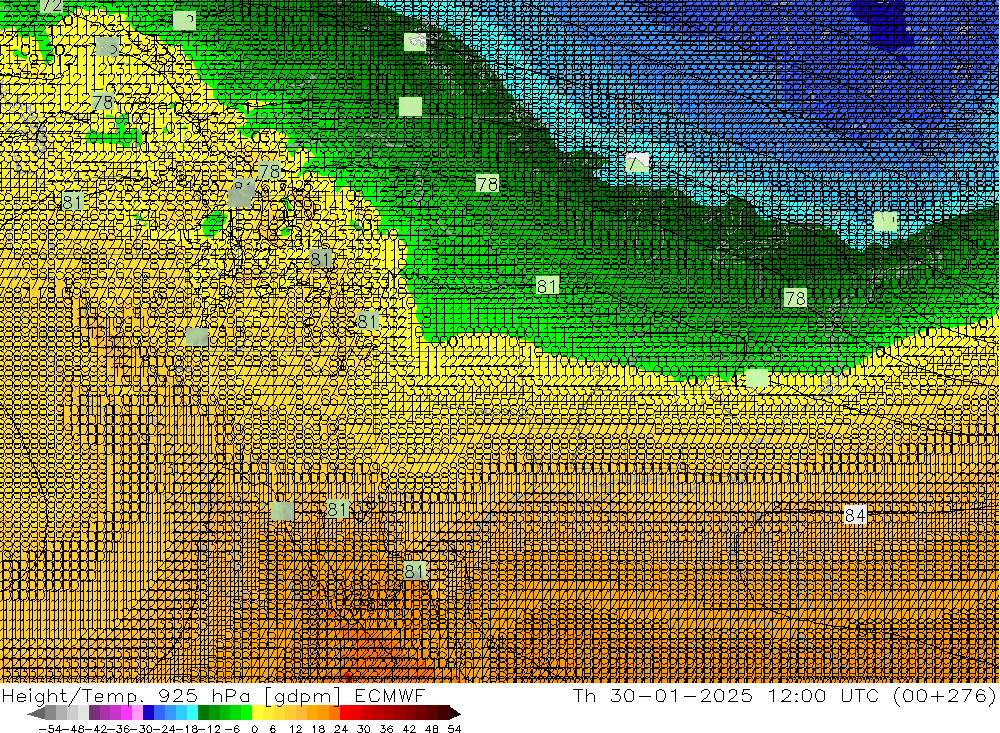Click the 0 value on the color scale
Image resolution: width=1000 pixels, height=733 pixels.
point(254,729)
